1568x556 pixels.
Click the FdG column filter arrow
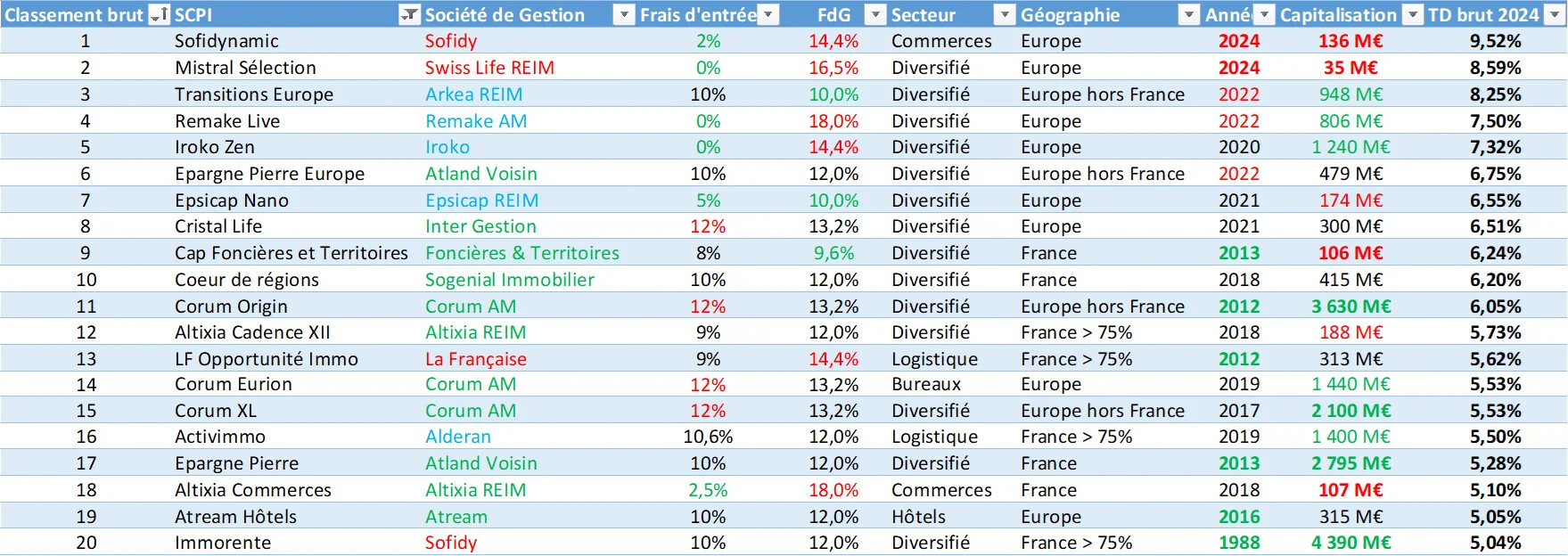click(x=875, y=15)
